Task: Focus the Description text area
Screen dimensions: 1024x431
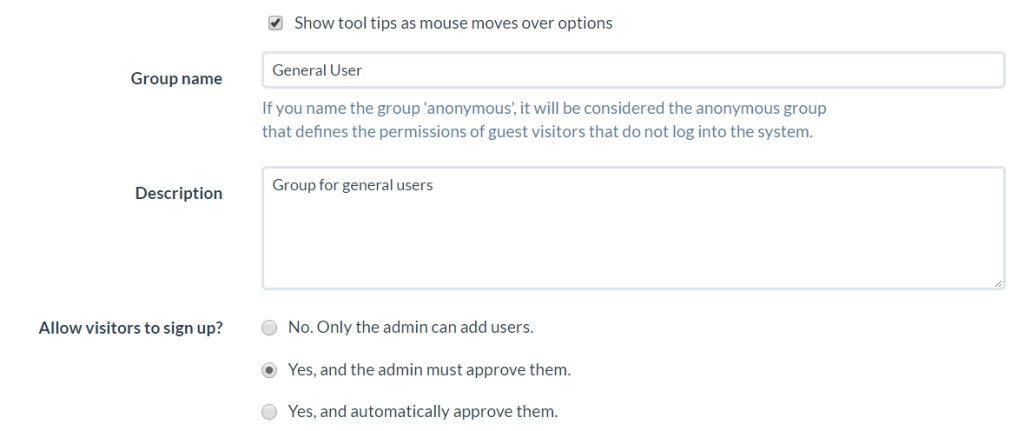Action: click(x=633, y=228)
